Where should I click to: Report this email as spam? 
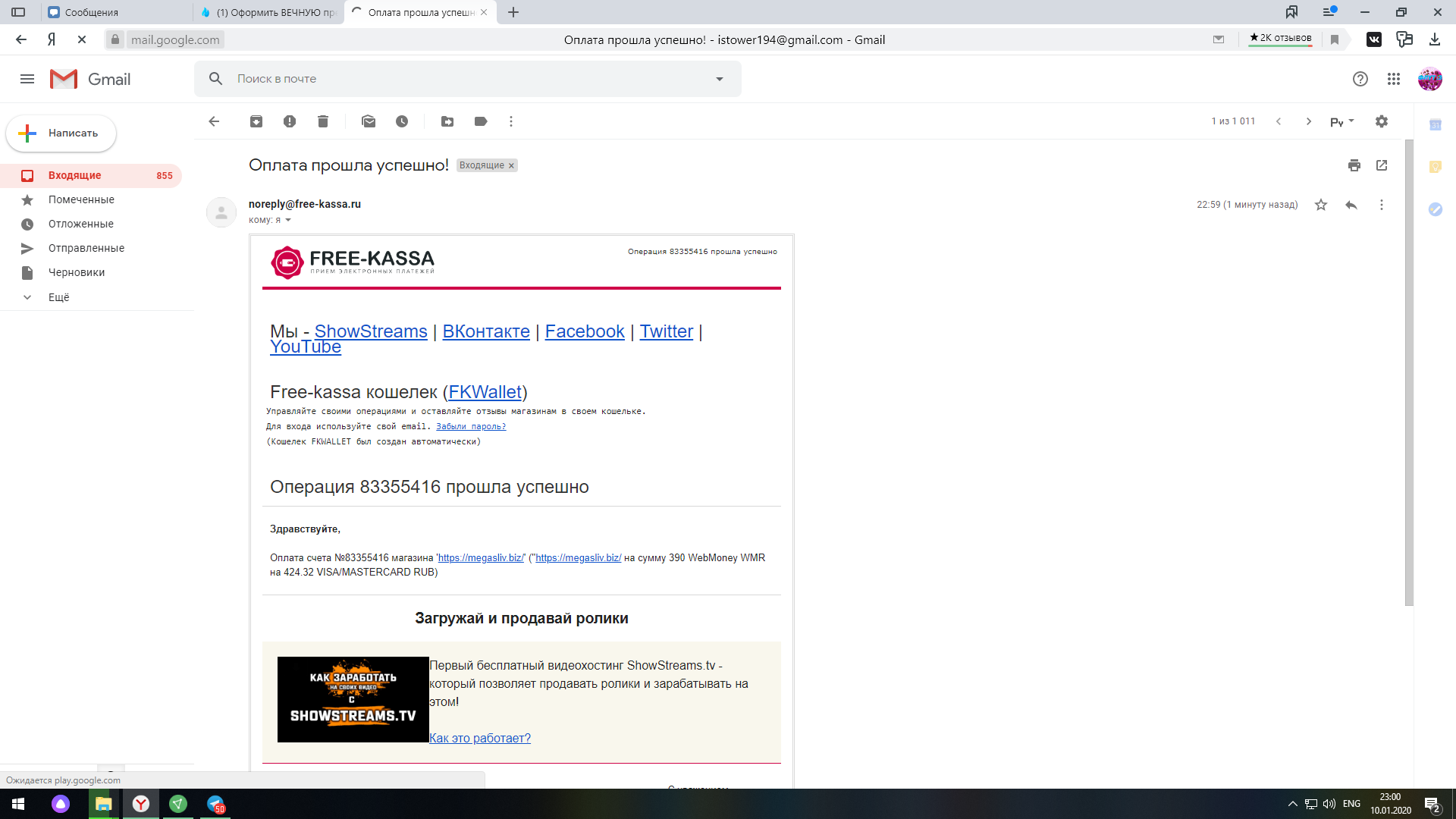[x=290, y=121]
